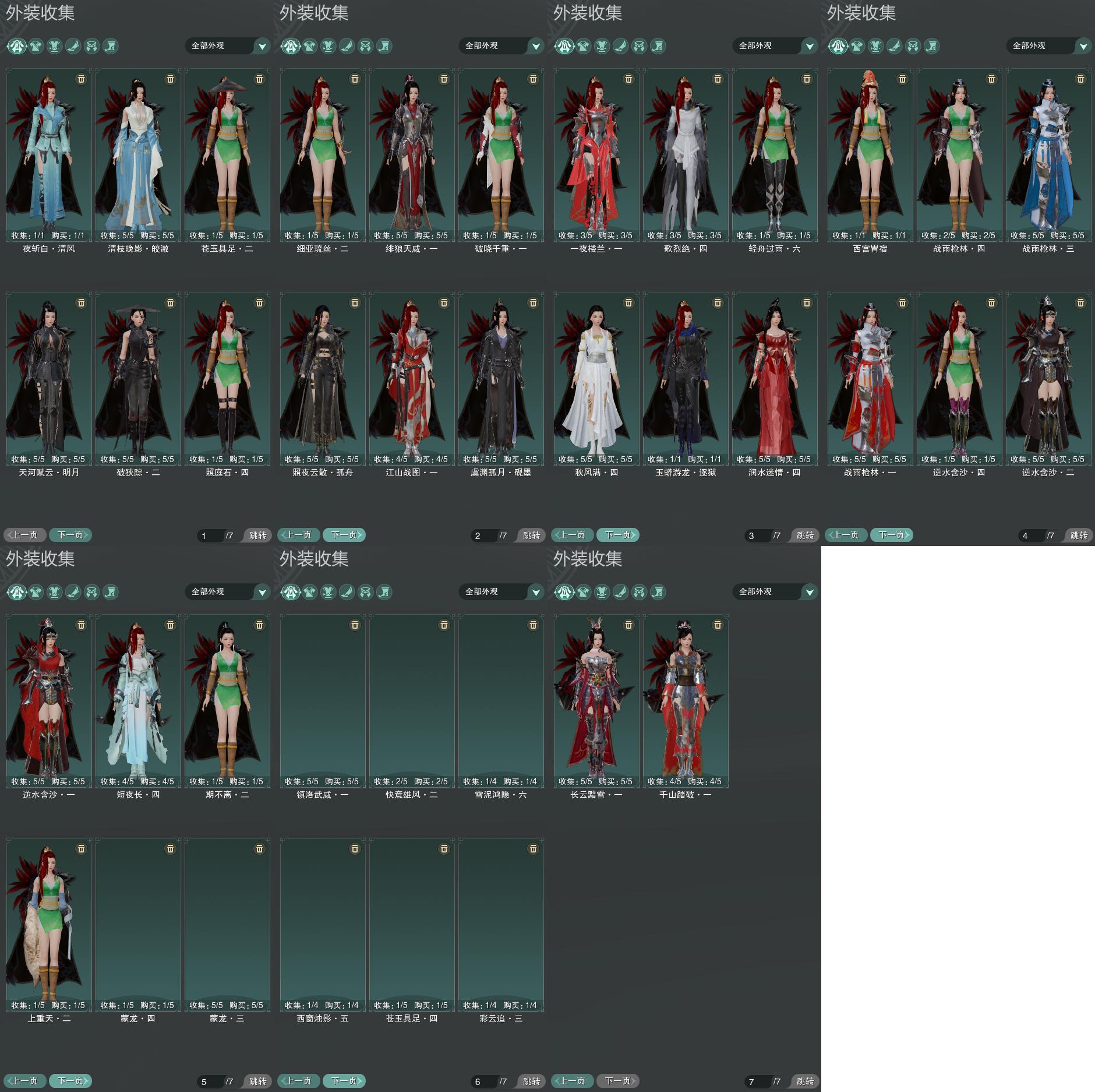The height and width of the screenshot is (1092, 1095).
Task: Click trash icon on 战雨枪林·三 card
Action: (x=1080, y=79)
